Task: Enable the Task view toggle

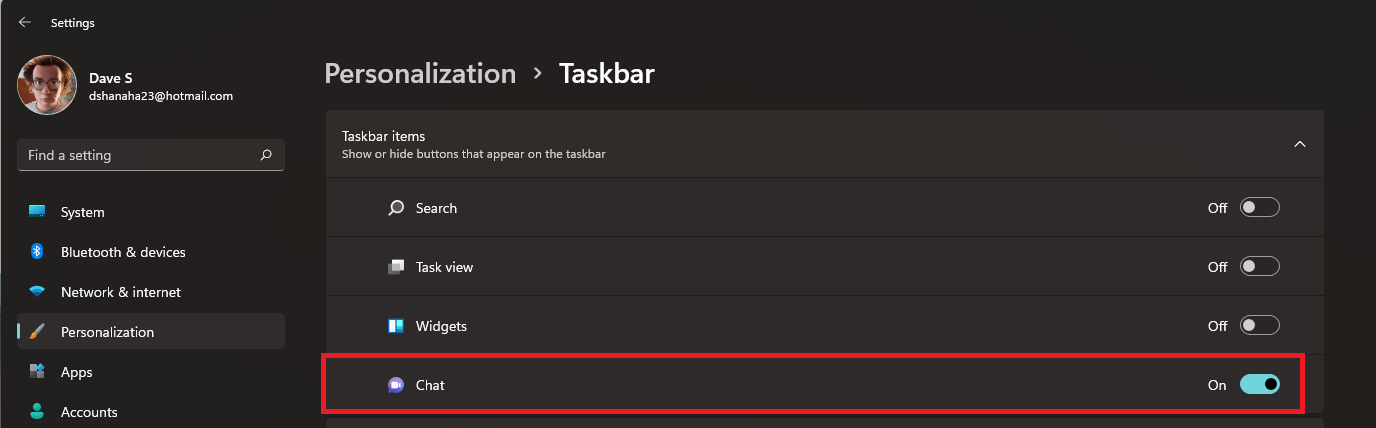Action: 1260,267
